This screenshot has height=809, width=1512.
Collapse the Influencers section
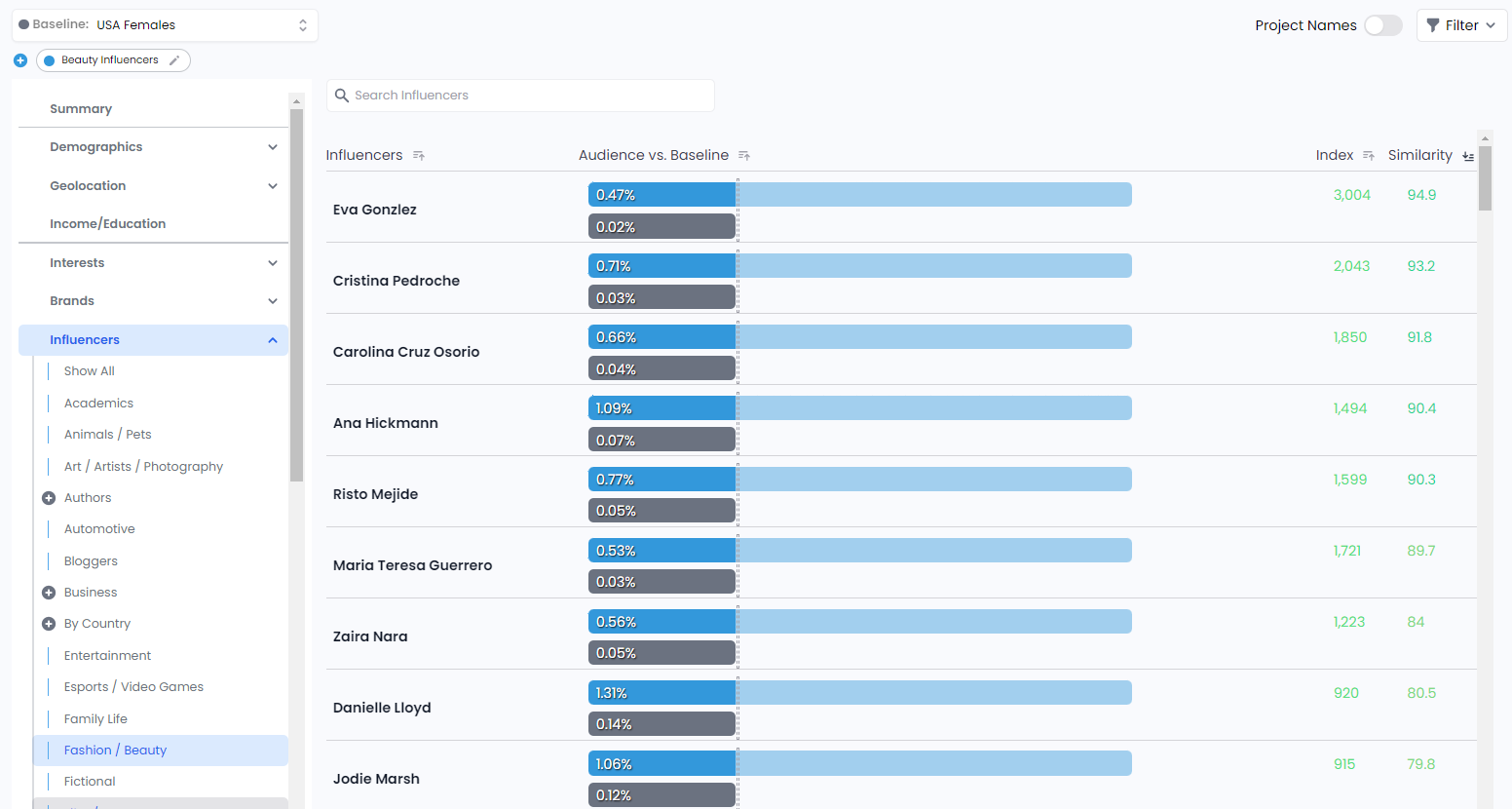[272, 340]
